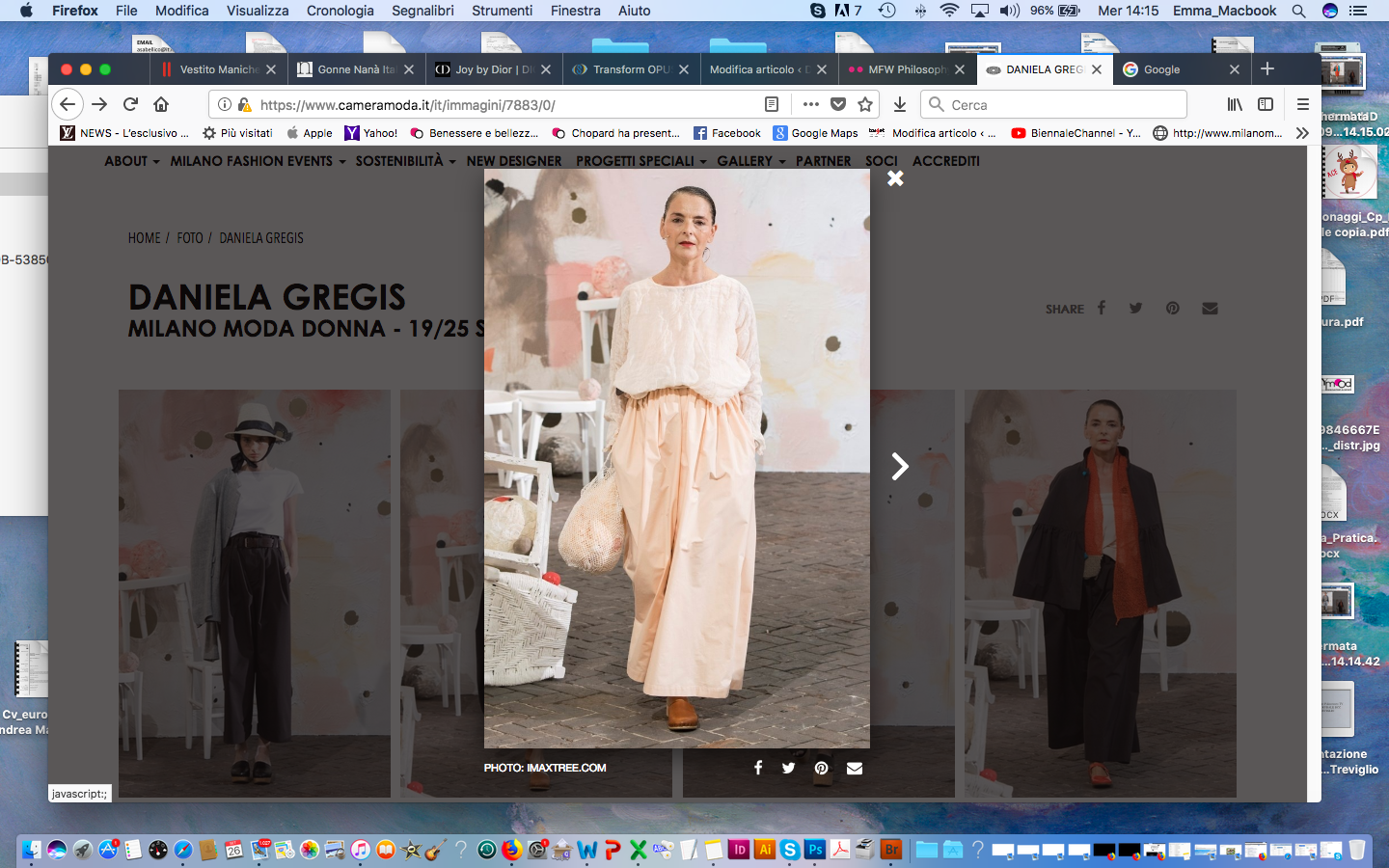Close the enlarged photo lightbox
Screen dimensions: 1389x868
(x=895, y=178)
